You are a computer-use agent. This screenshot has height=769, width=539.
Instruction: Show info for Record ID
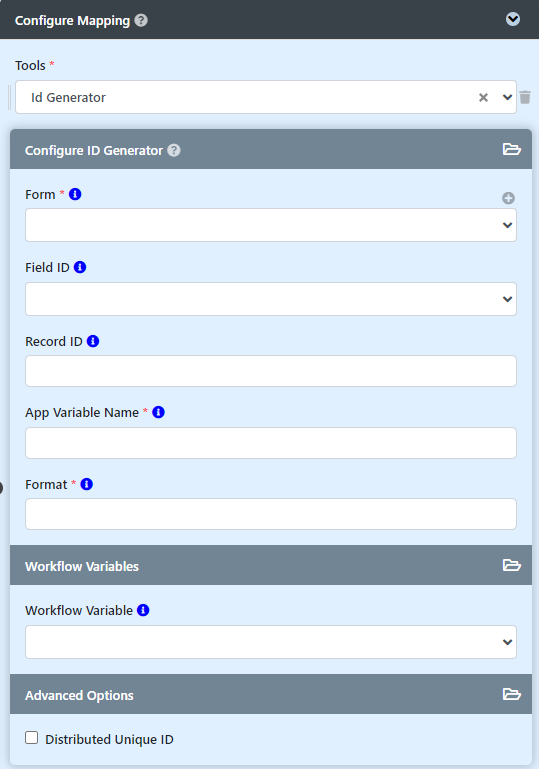click(93, 341)
